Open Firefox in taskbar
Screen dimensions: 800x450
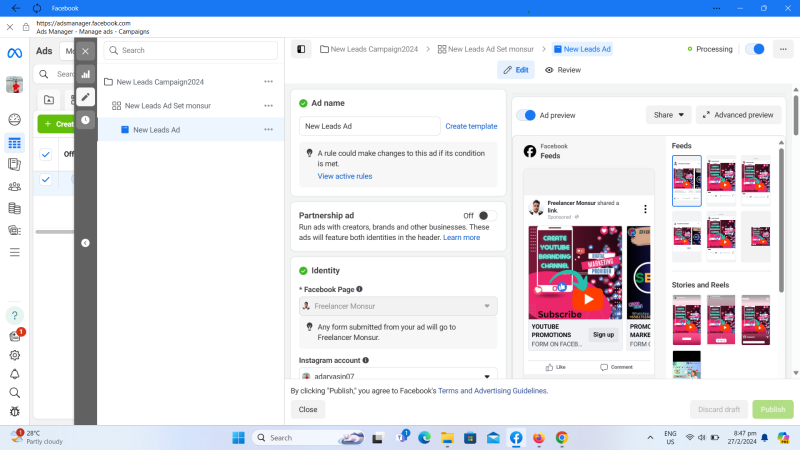click(x=538, y=438)
